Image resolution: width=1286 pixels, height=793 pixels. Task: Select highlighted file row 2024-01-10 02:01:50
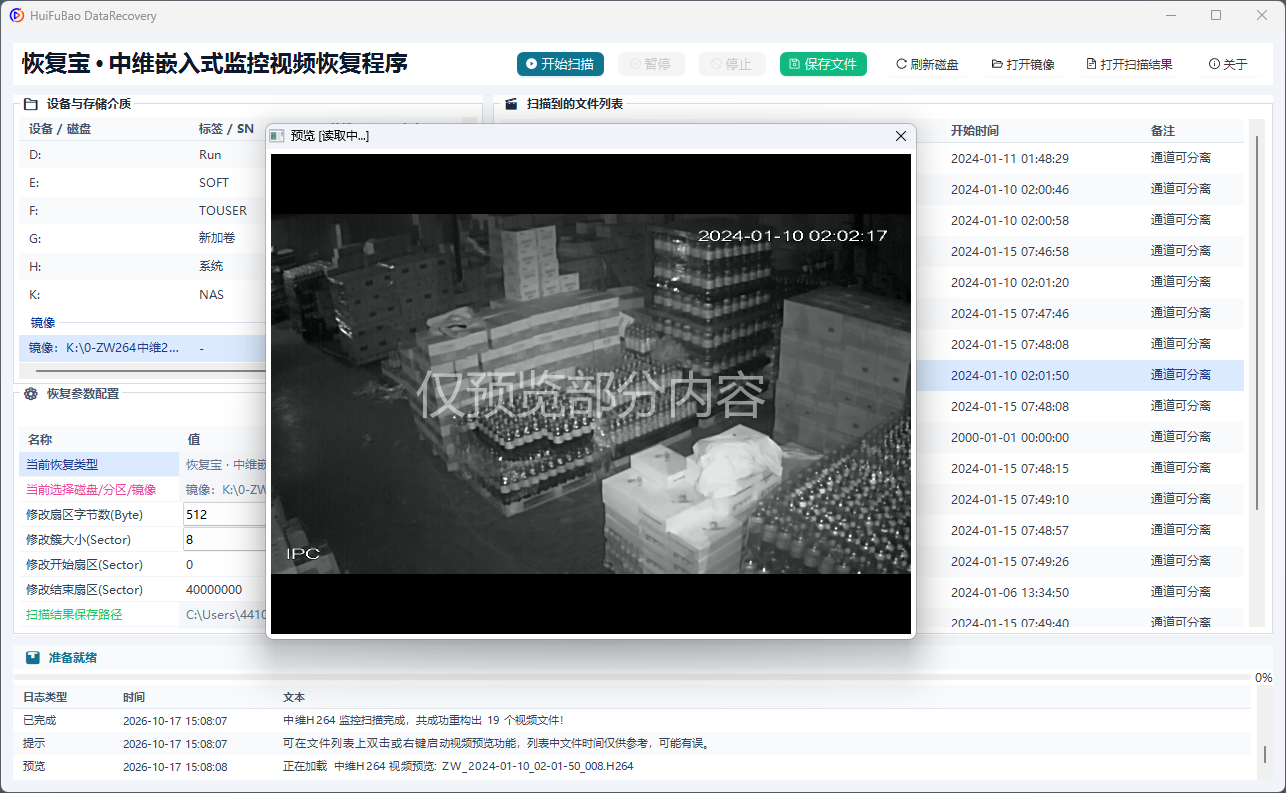click(1078, 375)
